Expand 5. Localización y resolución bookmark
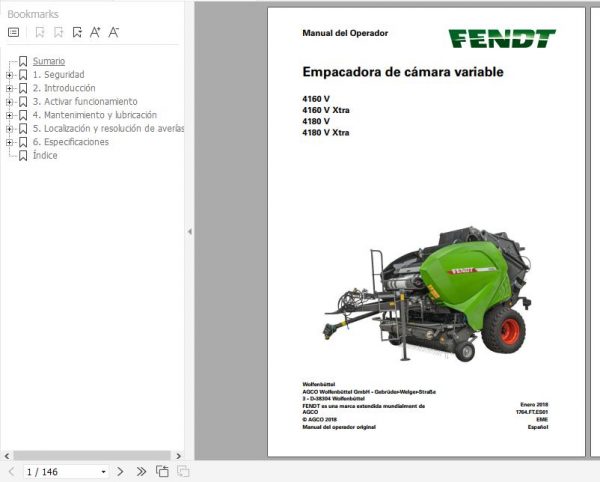The width and height of the screenshot is (600, 482). [9, 129]
